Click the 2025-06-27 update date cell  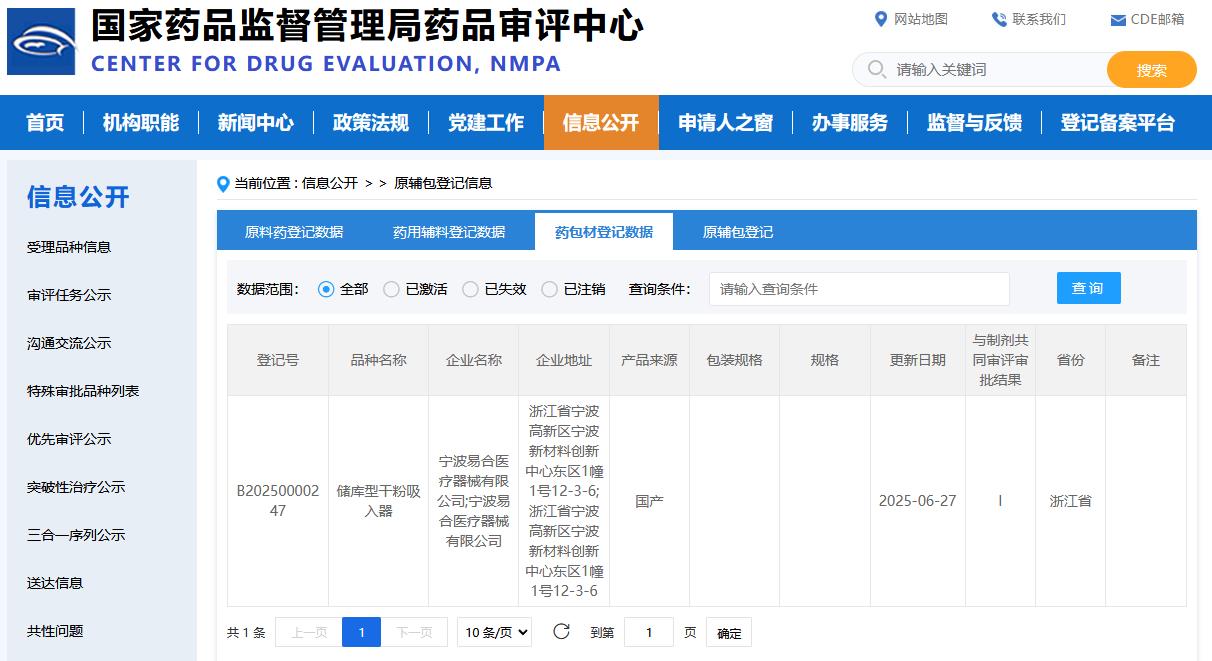click(x=918, y=501)
